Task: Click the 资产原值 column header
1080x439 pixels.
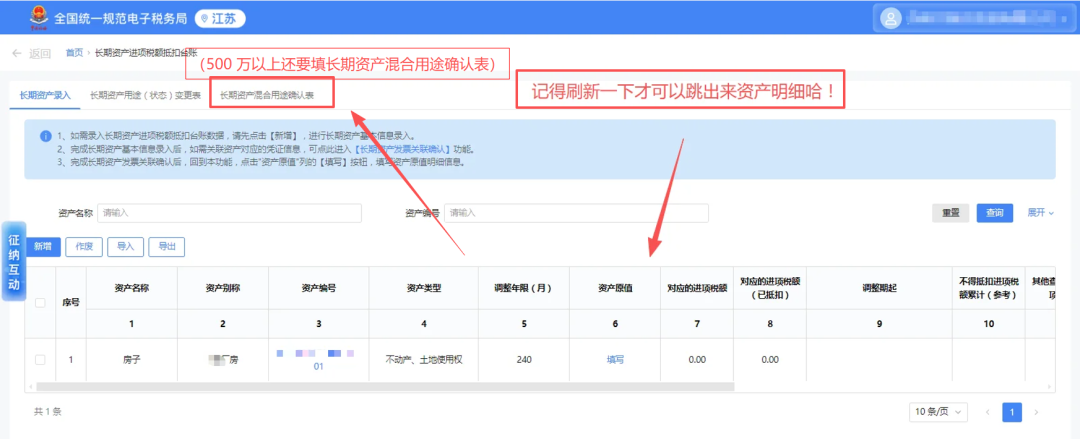Action: [x=615, y=288]
